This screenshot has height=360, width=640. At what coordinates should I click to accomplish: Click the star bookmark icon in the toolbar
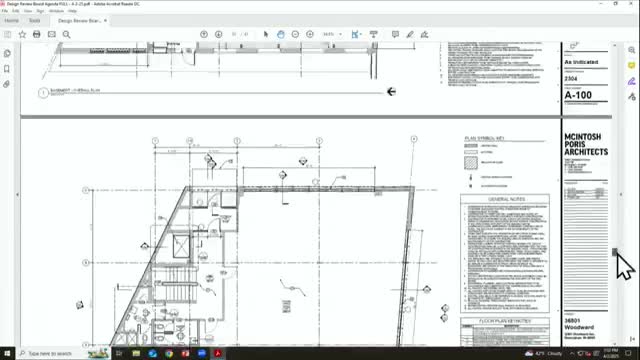pyautogui.click(x=22, y=34)
